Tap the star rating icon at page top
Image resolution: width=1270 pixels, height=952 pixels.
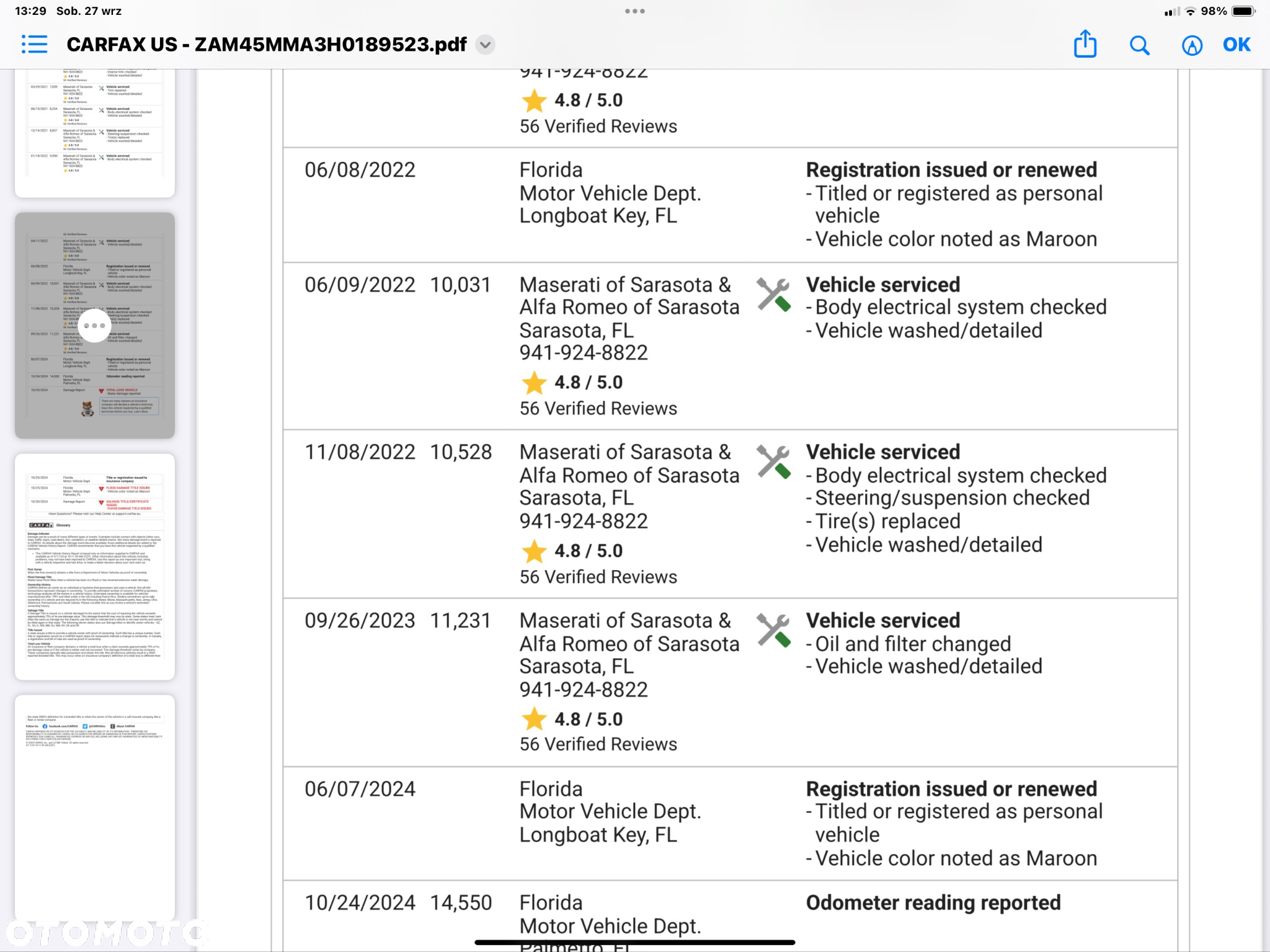pyautogui.click(x=534, y=100)
